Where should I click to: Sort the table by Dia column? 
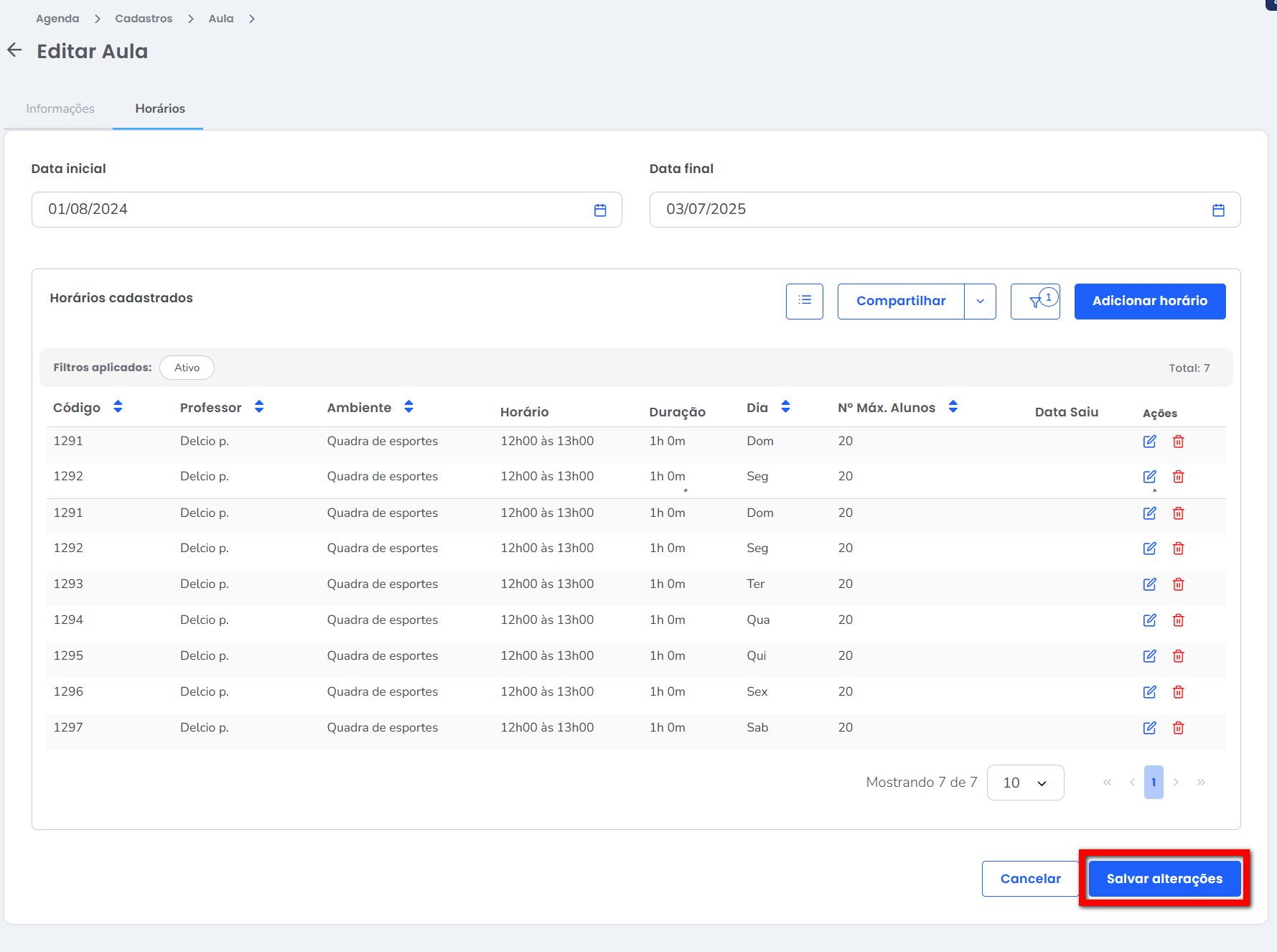(785, 407)
